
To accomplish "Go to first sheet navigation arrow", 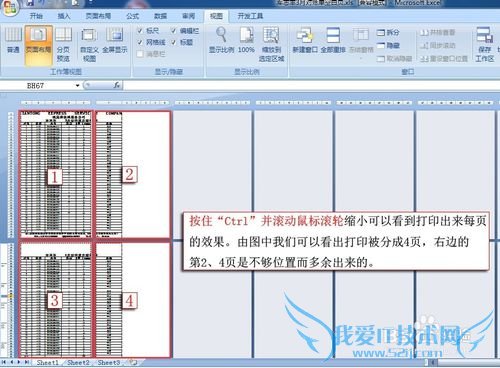I will coord(4,362).
